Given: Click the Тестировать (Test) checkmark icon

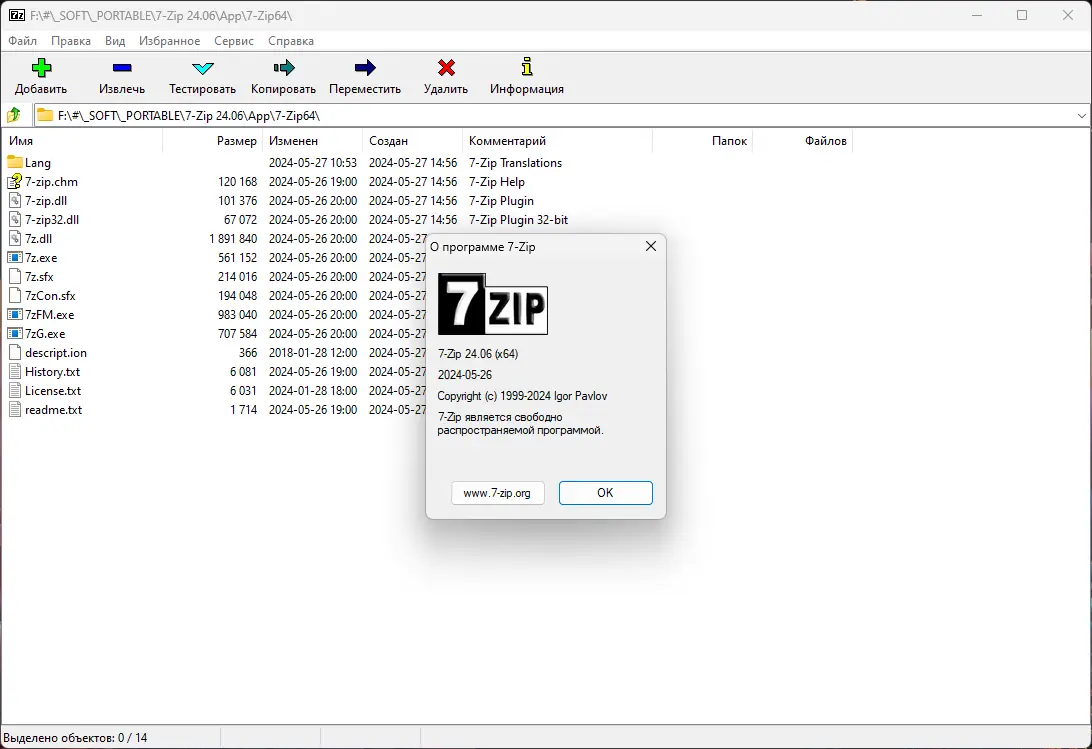Looking at the screenshot, I should 200,67.
